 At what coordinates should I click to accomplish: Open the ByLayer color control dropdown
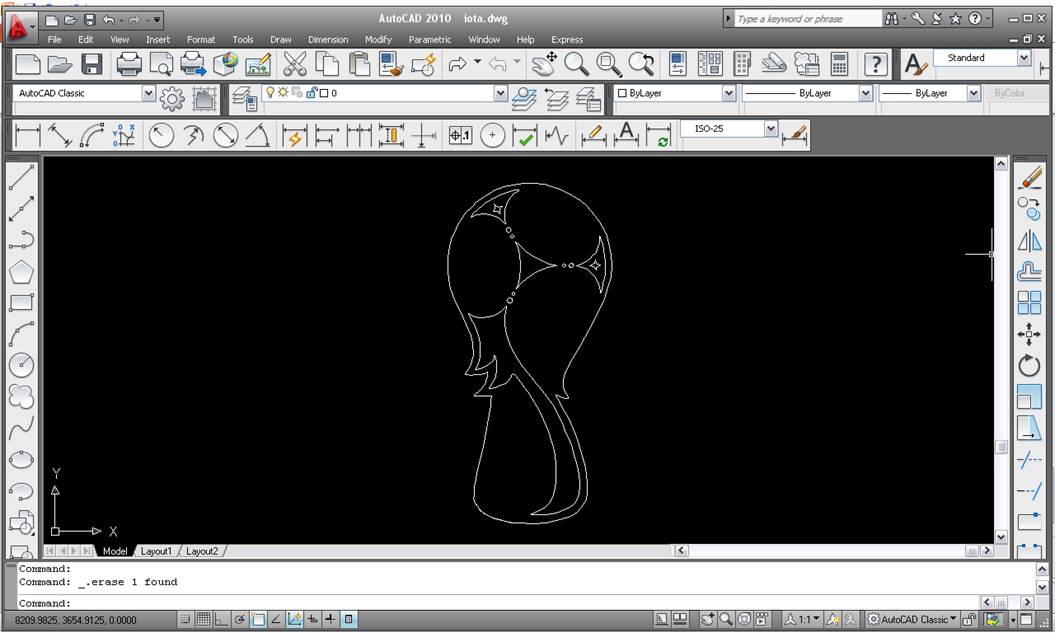729,93
